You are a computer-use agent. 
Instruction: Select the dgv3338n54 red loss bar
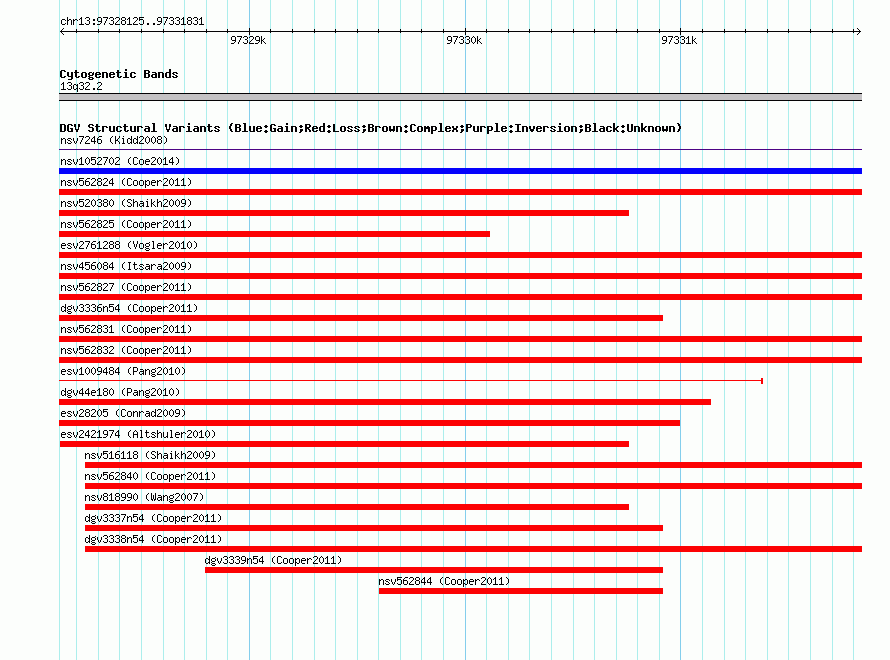tap(473, 549)
